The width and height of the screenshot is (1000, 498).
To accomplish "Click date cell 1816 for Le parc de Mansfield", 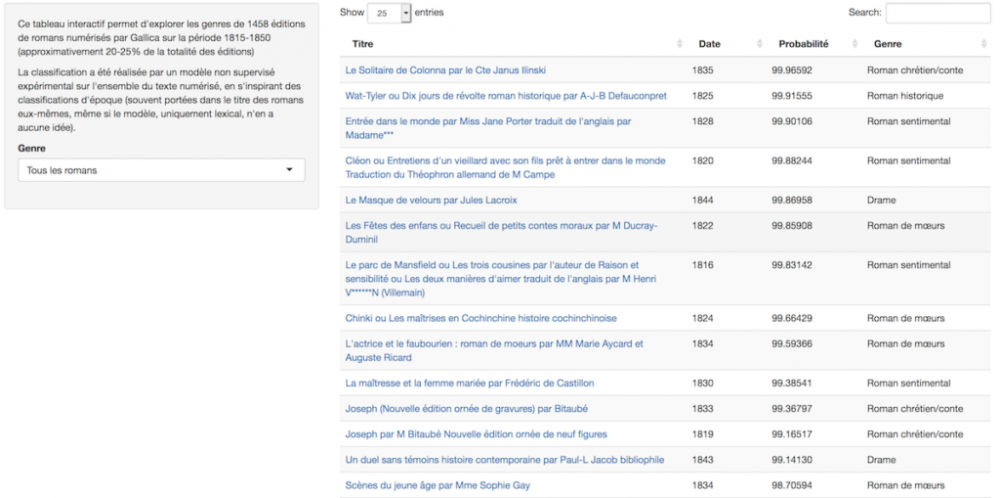I will (x=702, y=265).
